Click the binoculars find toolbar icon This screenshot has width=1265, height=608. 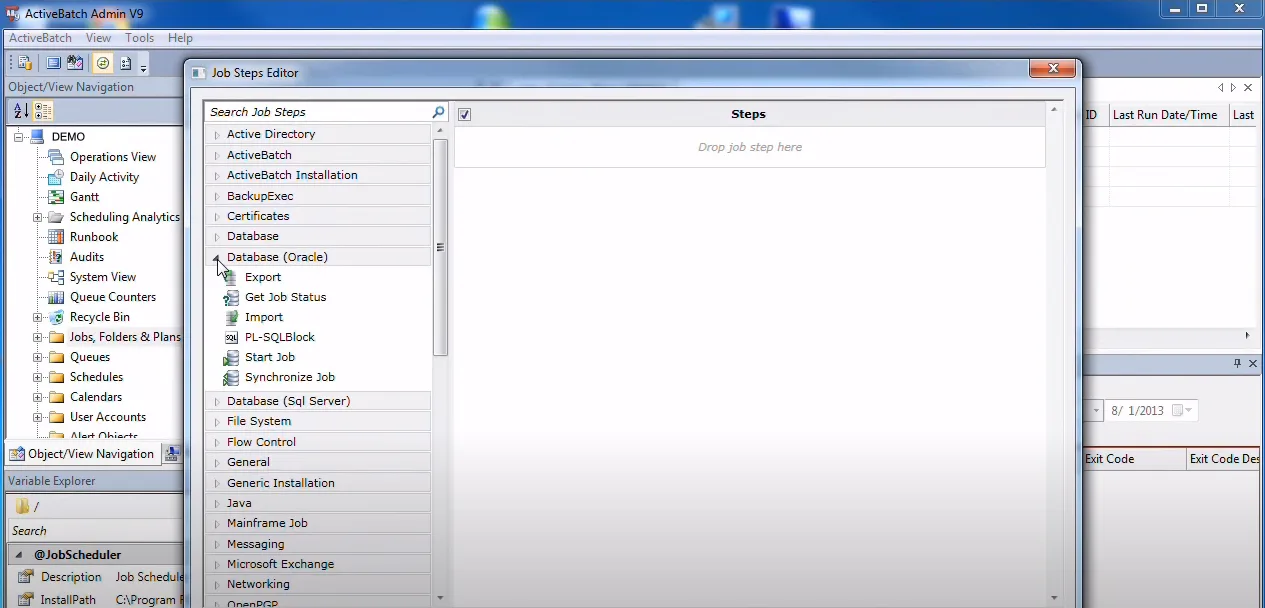pyautogui.click(x=75, y=63)
